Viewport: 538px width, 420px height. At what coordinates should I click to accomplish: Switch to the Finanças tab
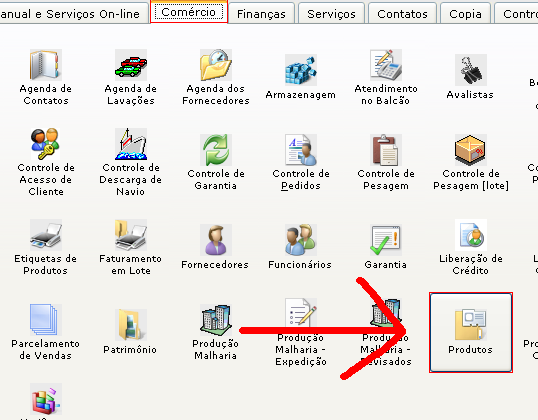pyautogui.click(x=261, y=14)
